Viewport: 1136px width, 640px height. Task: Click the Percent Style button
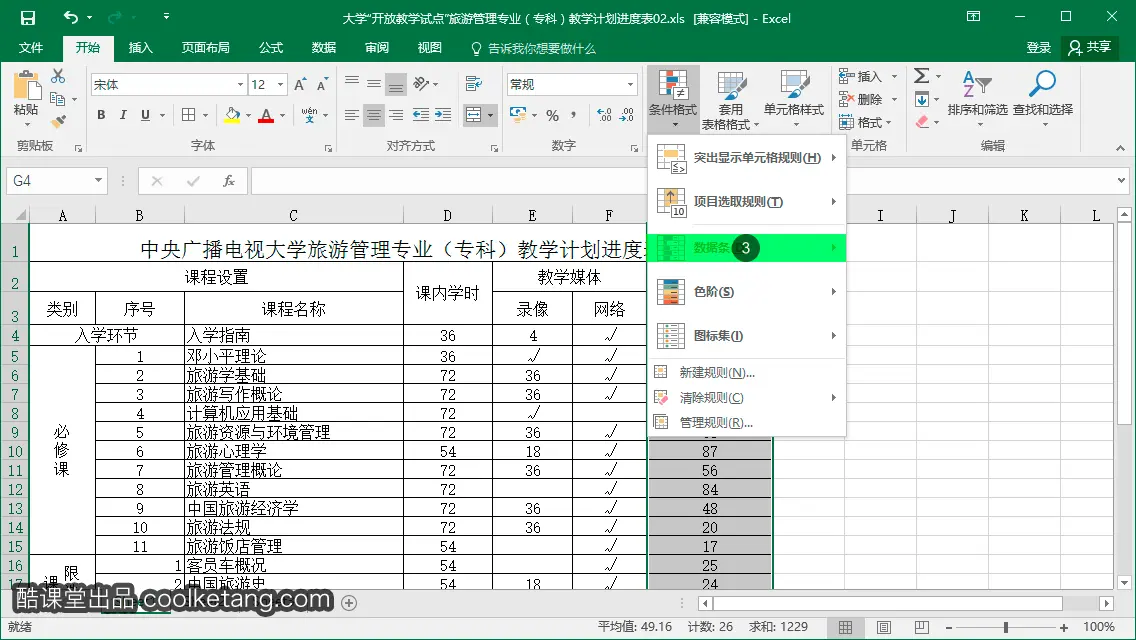(553, 115)
